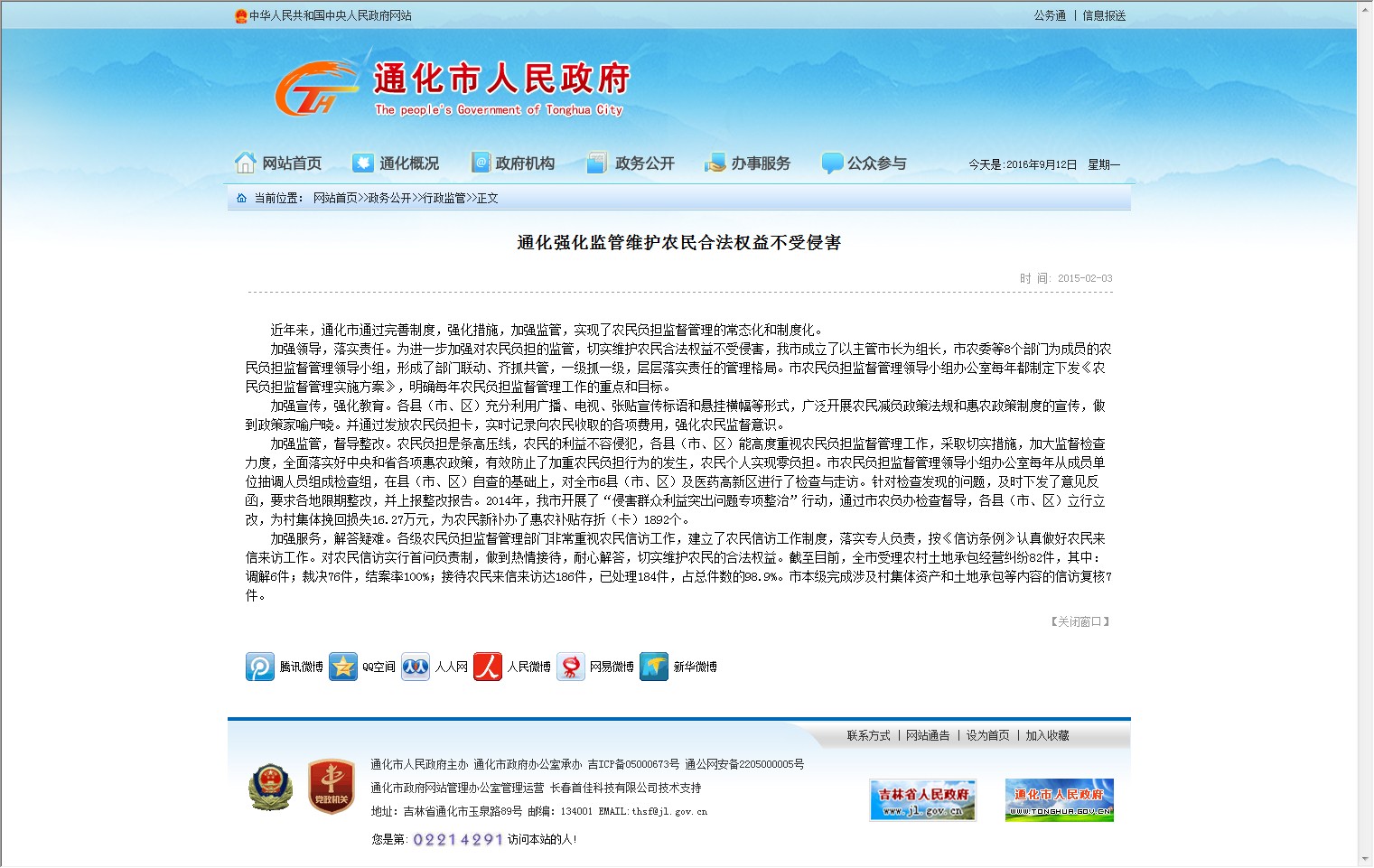Click the 行政监管 breadcrumb link
1374x868 pixels.
click(x=444, y=198)
